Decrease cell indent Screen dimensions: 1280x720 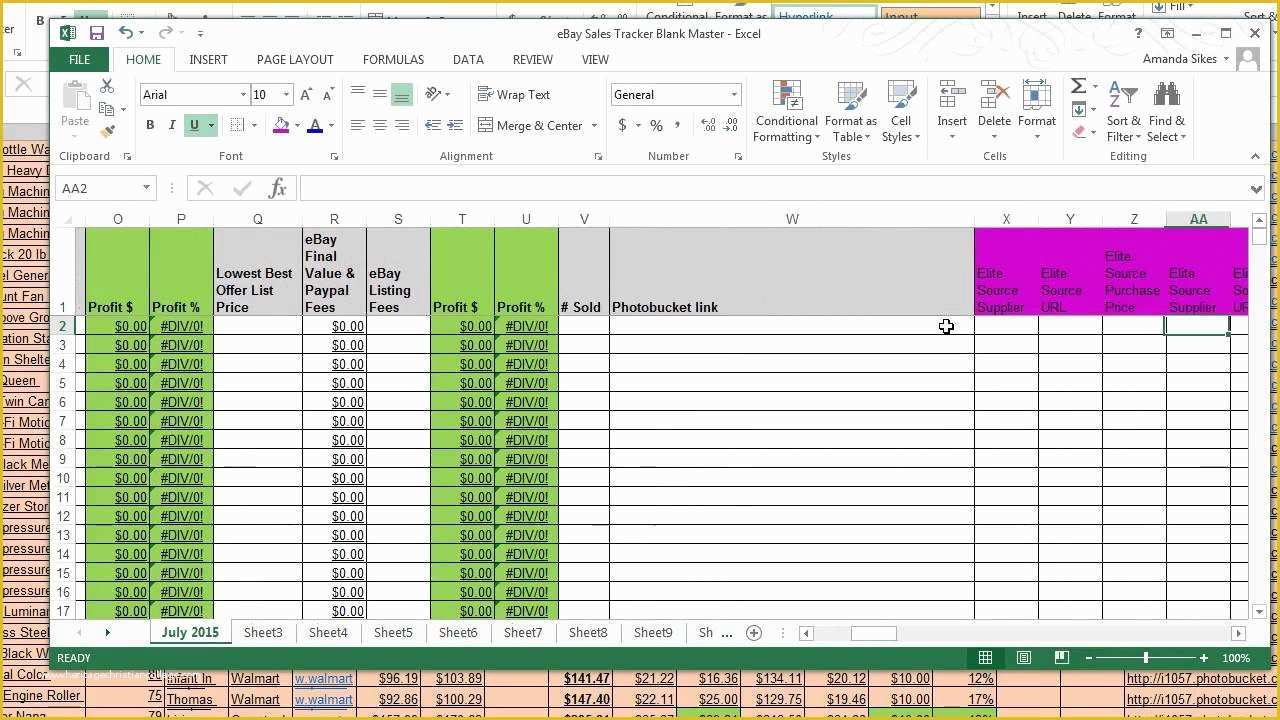[433, 125]
